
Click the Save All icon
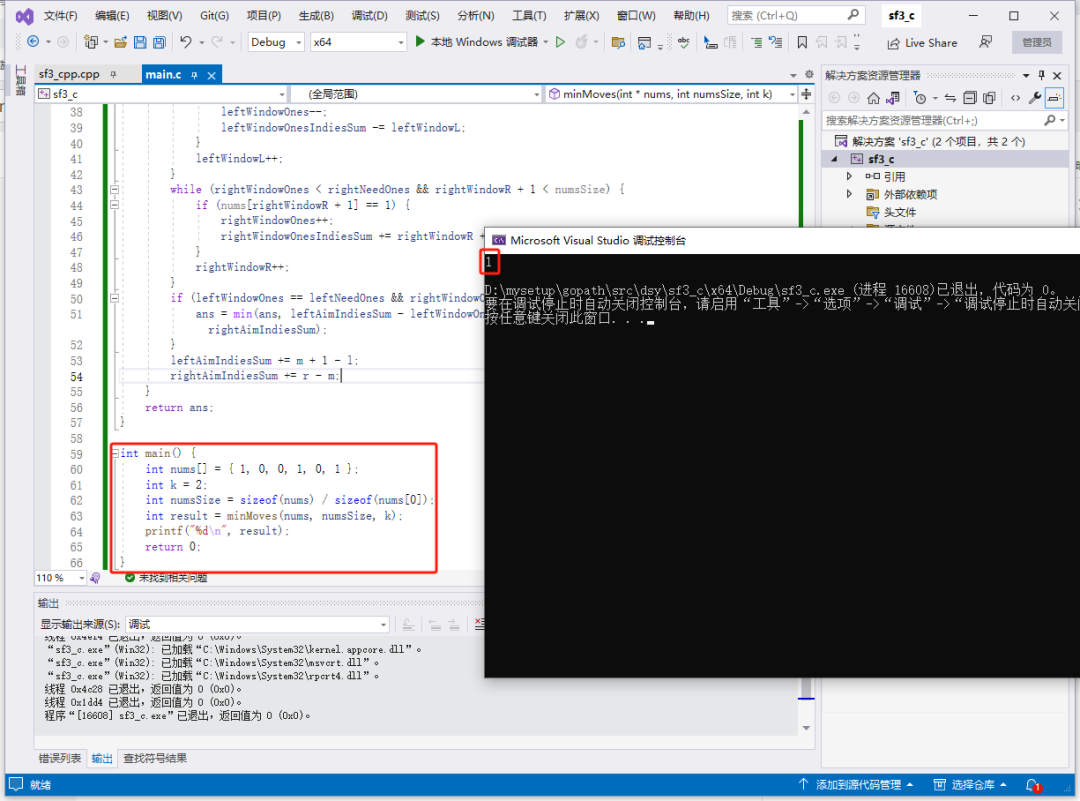[159, 42]
